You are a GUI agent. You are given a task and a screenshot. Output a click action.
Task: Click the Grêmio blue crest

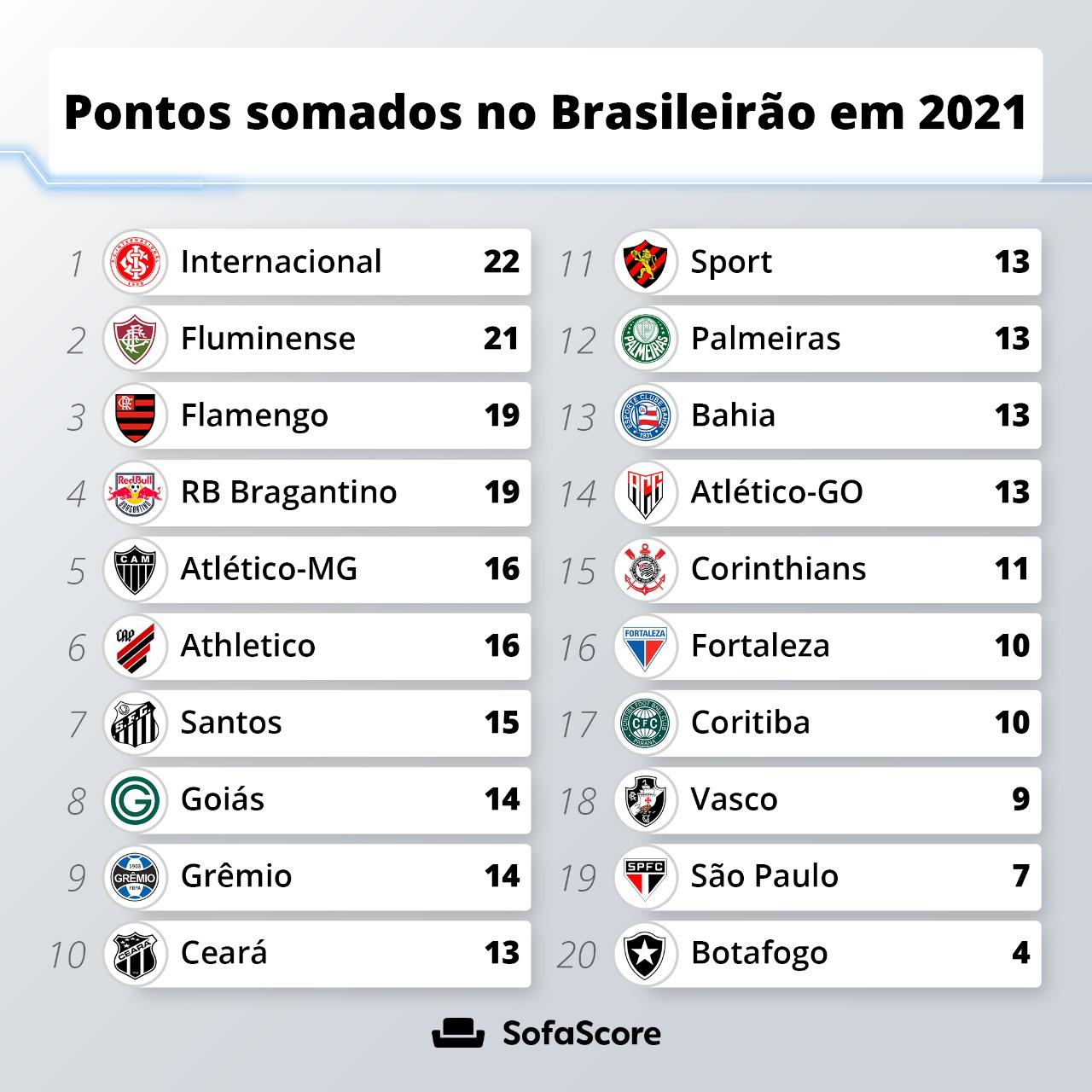coord(135,876)
